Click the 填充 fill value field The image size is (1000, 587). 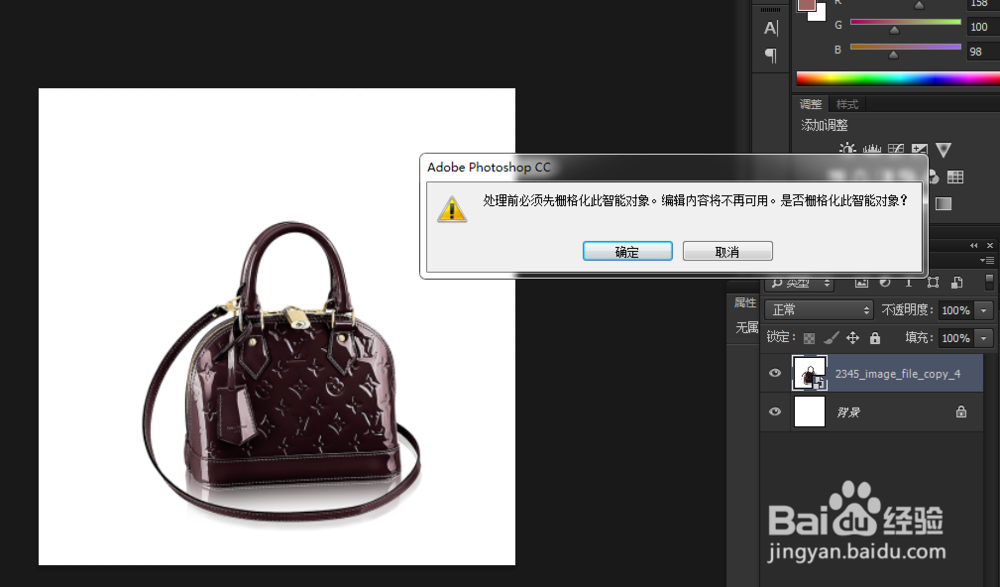point(955,338)
